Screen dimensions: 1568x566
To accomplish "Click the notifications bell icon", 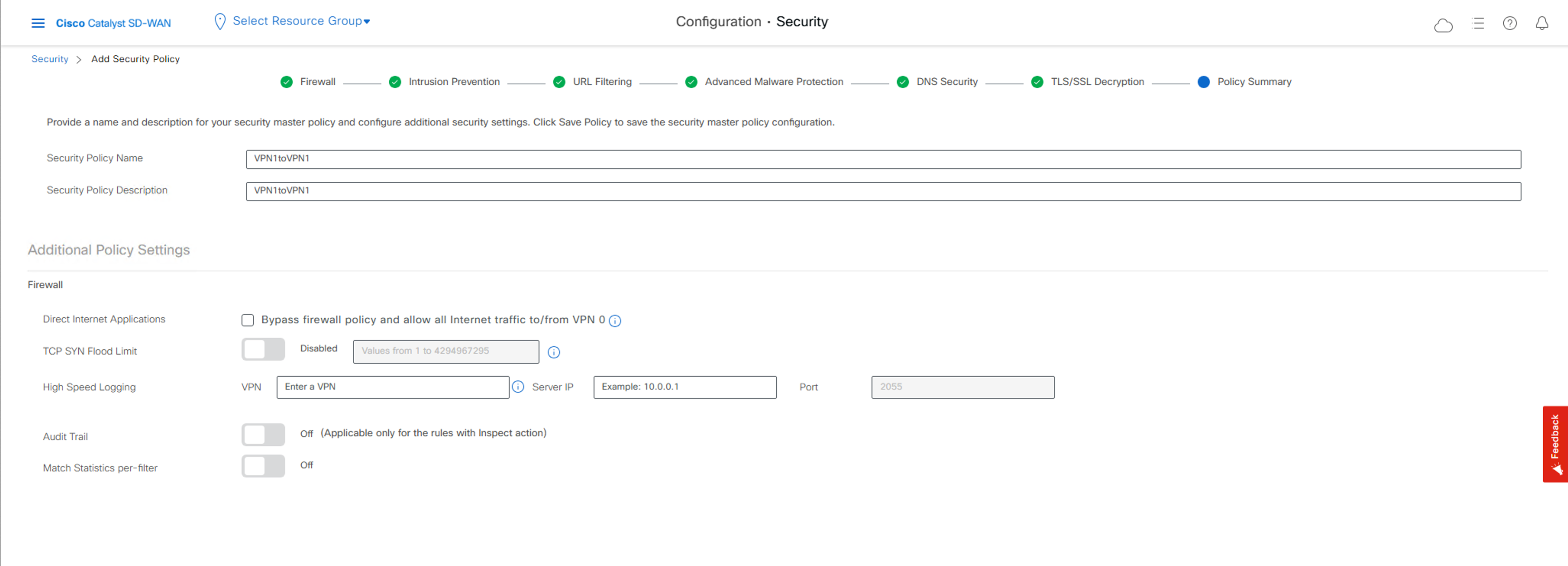I will (x=1541, y=24).
